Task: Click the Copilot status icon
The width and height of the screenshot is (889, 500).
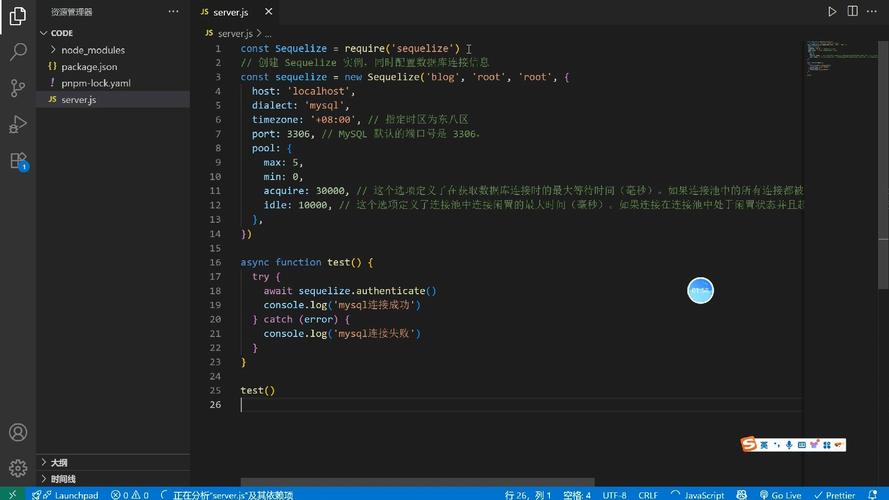Action: pyautogui.click(x=742, y=495)
